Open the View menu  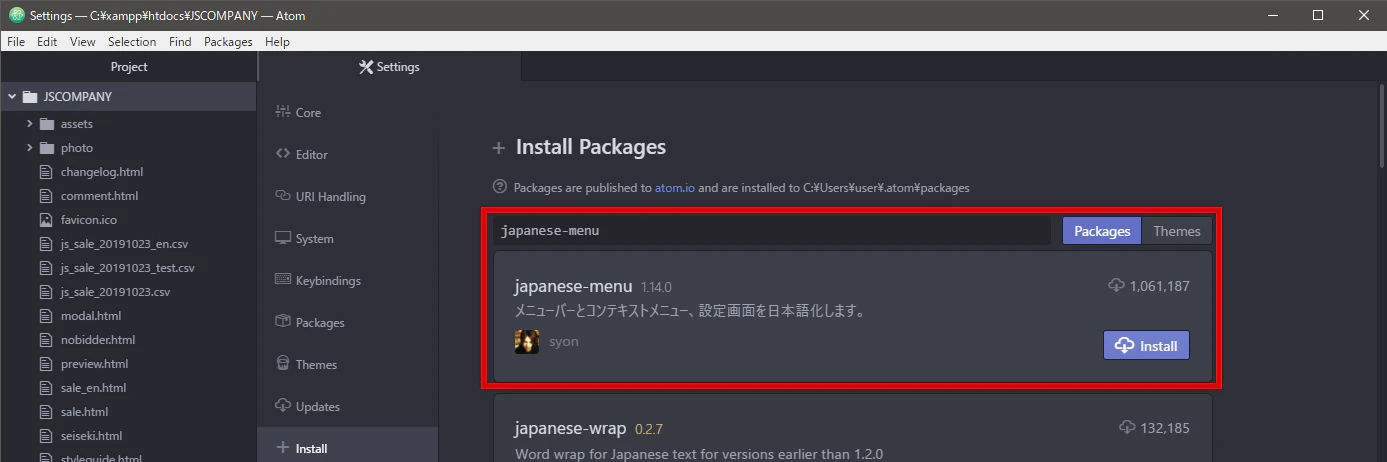[83, 42]
